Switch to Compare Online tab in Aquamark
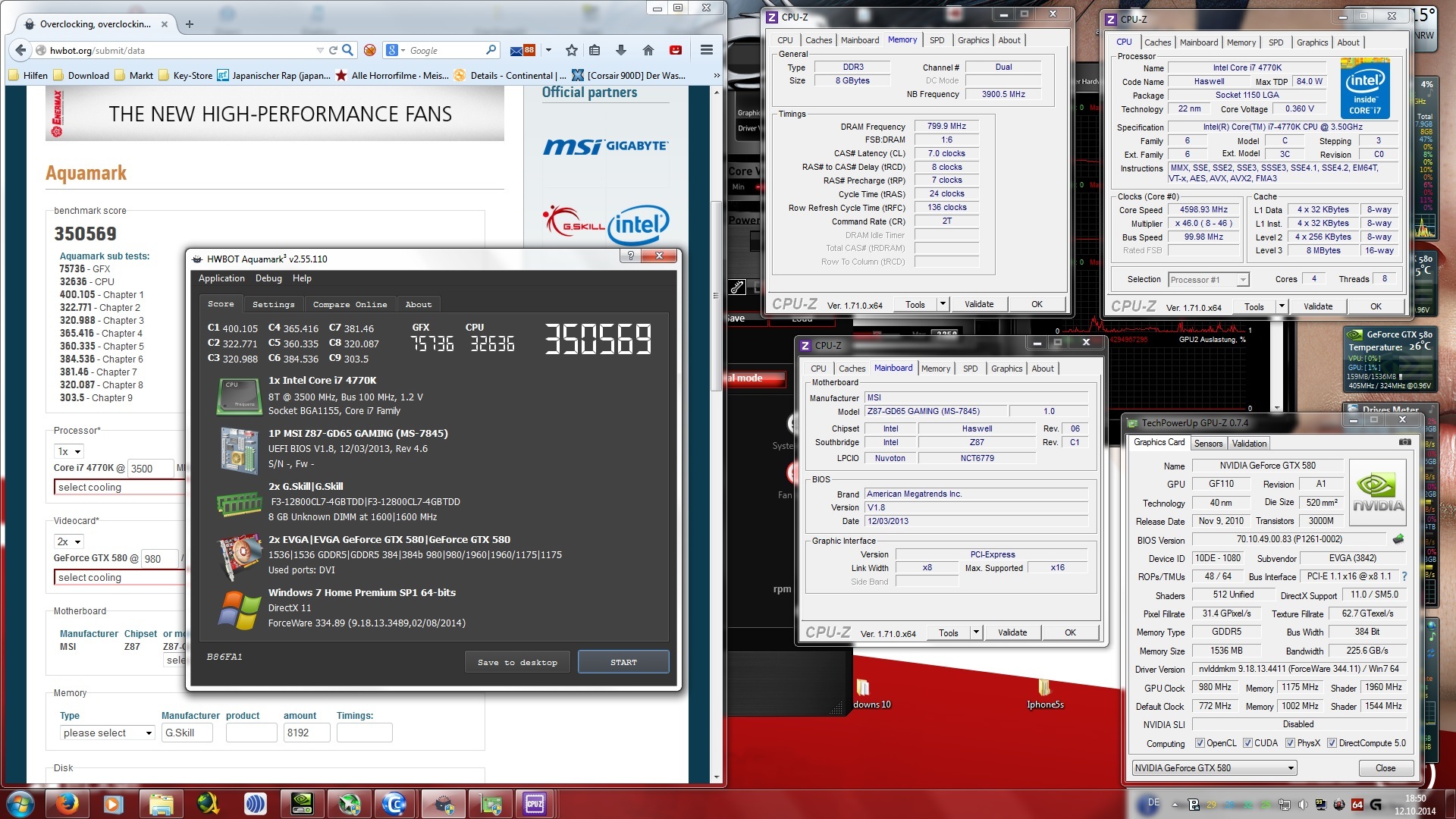Image resolution: width=1456 pixels, height=819 pixels. 350,304
